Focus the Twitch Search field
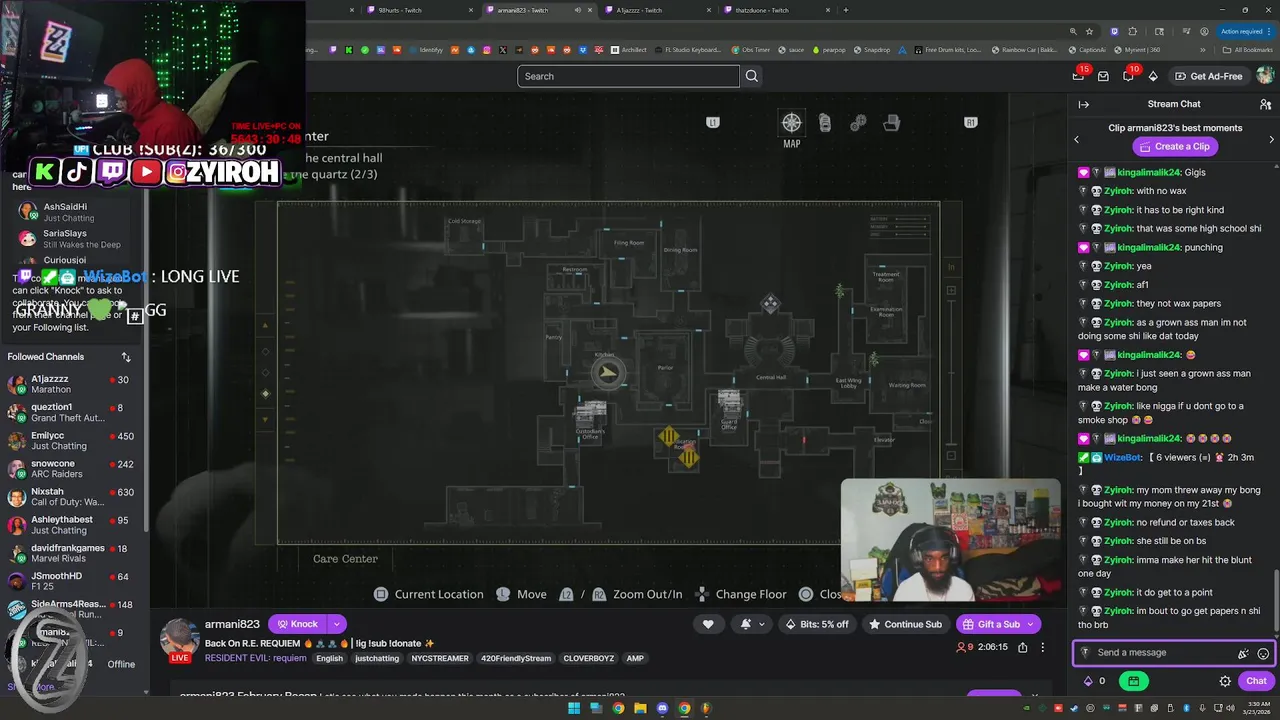 pos(628,76)
